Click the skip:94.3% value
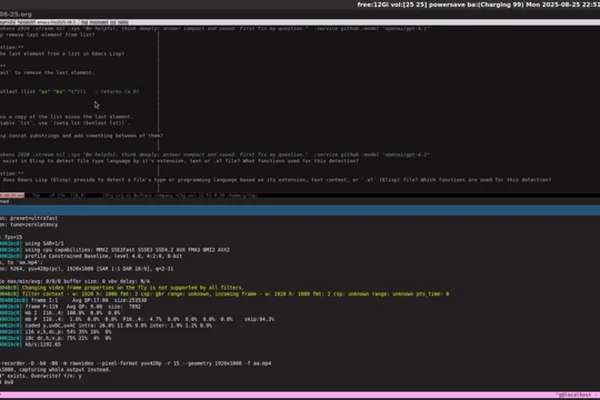This screenshot has height=400, width=600. [259, 319]
